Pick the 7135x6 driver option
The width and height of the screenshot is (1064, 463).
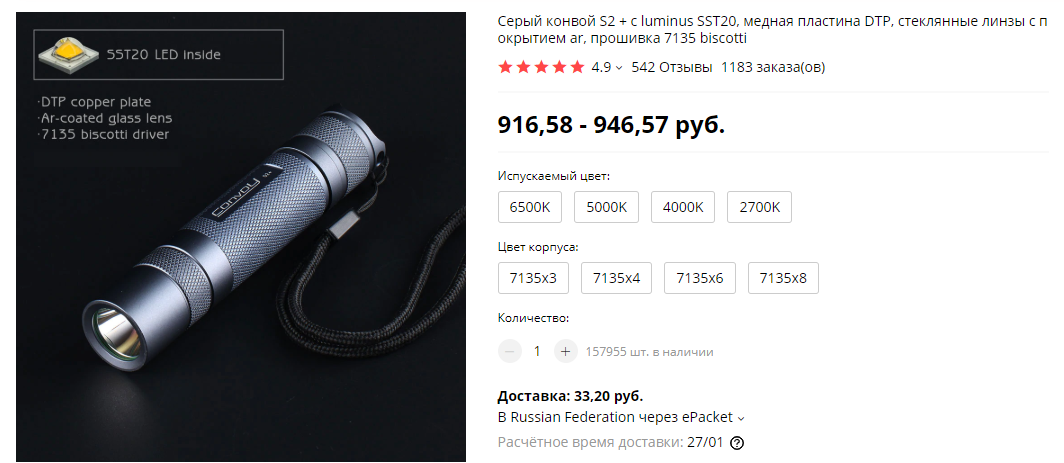(700, 278)
